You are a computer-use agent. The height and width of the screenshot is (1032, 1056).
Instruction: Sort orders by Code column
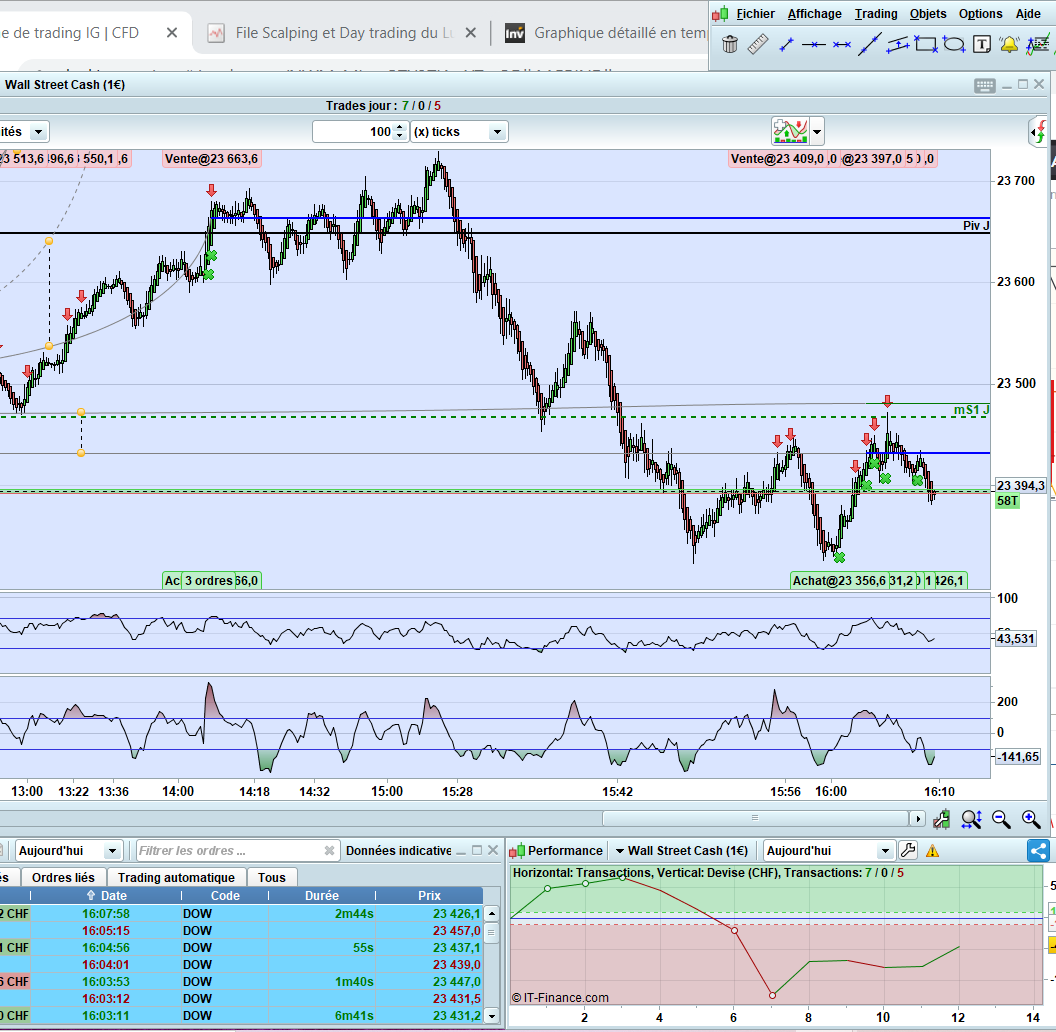click(x=225, y=895)
